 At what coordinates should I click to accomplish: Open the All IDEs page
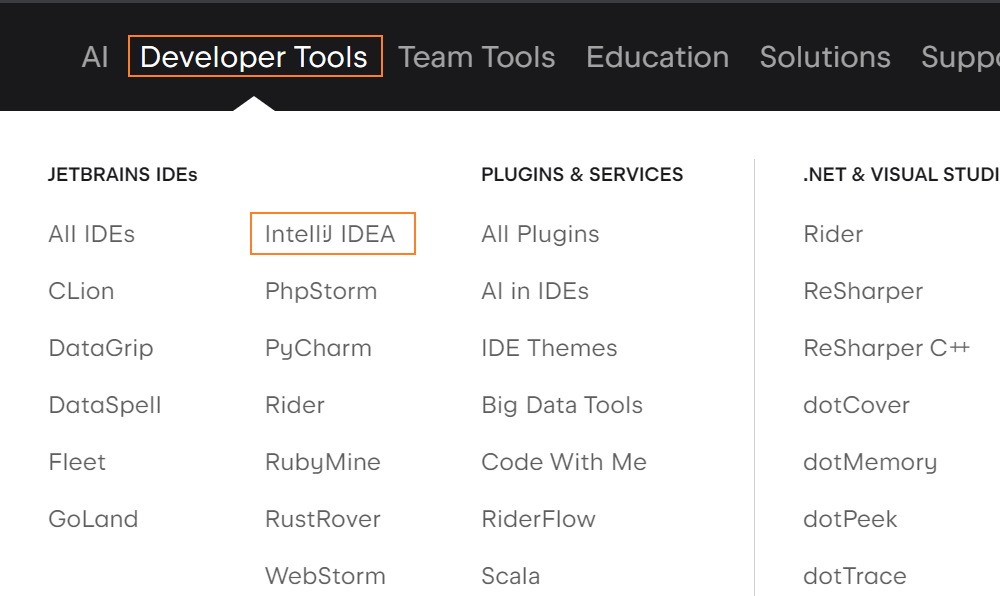click(x=91, y=234)
